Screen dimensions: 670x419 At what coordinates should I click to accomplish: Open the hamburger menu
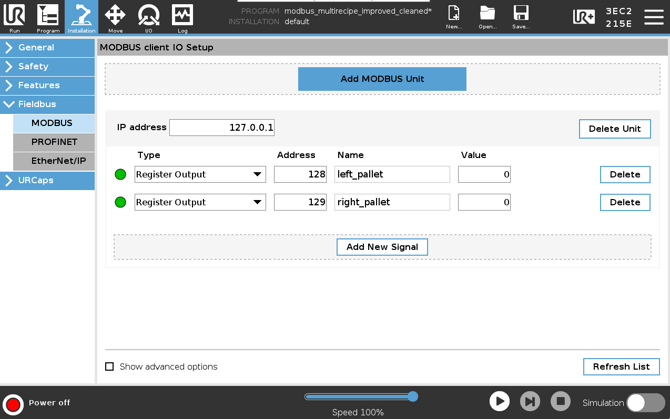coord(653,17)
